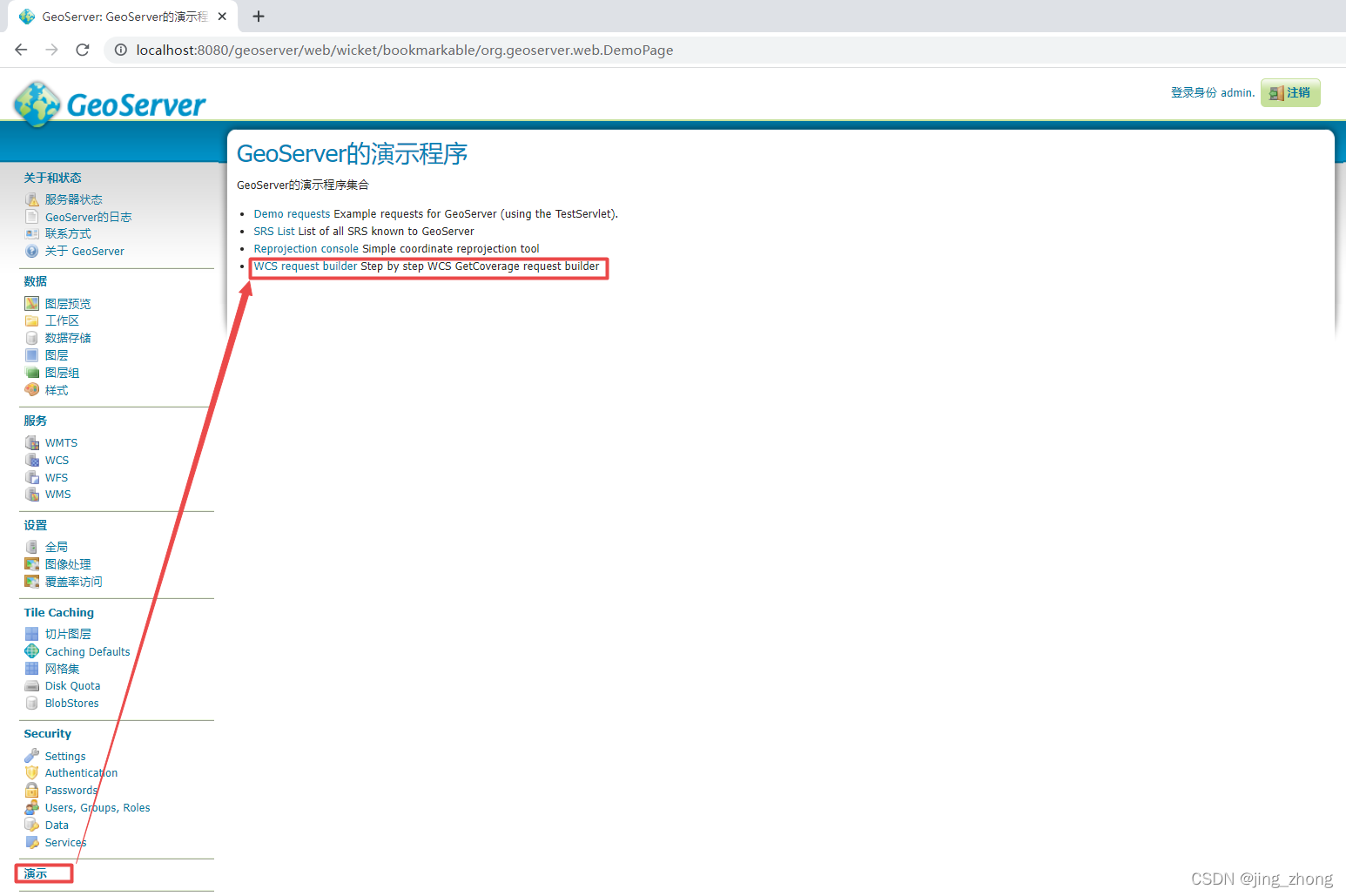This screenshot has height=896, width=1346.
Task: Click the WMTS service icon
Action: coord(32,442)
